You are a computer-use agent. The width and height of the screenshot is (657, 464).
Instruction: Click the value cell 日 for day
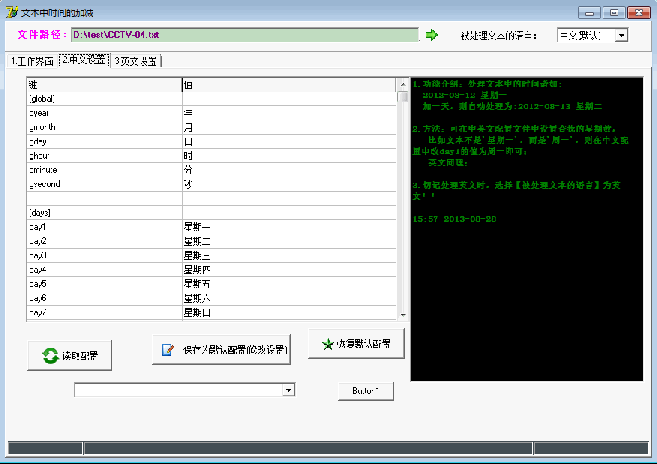tap(289, 142)
